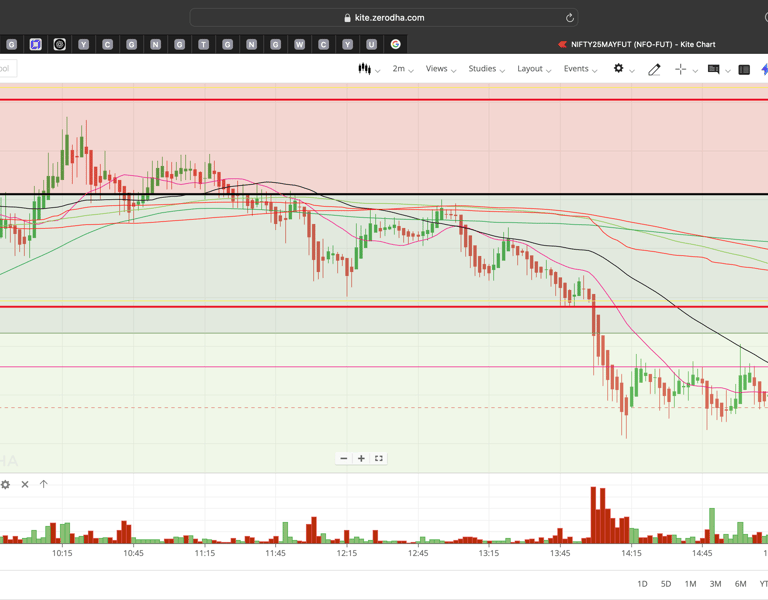Screen dimensions: 768x600
Task: Select the 5D range
Action: [666, 584]
